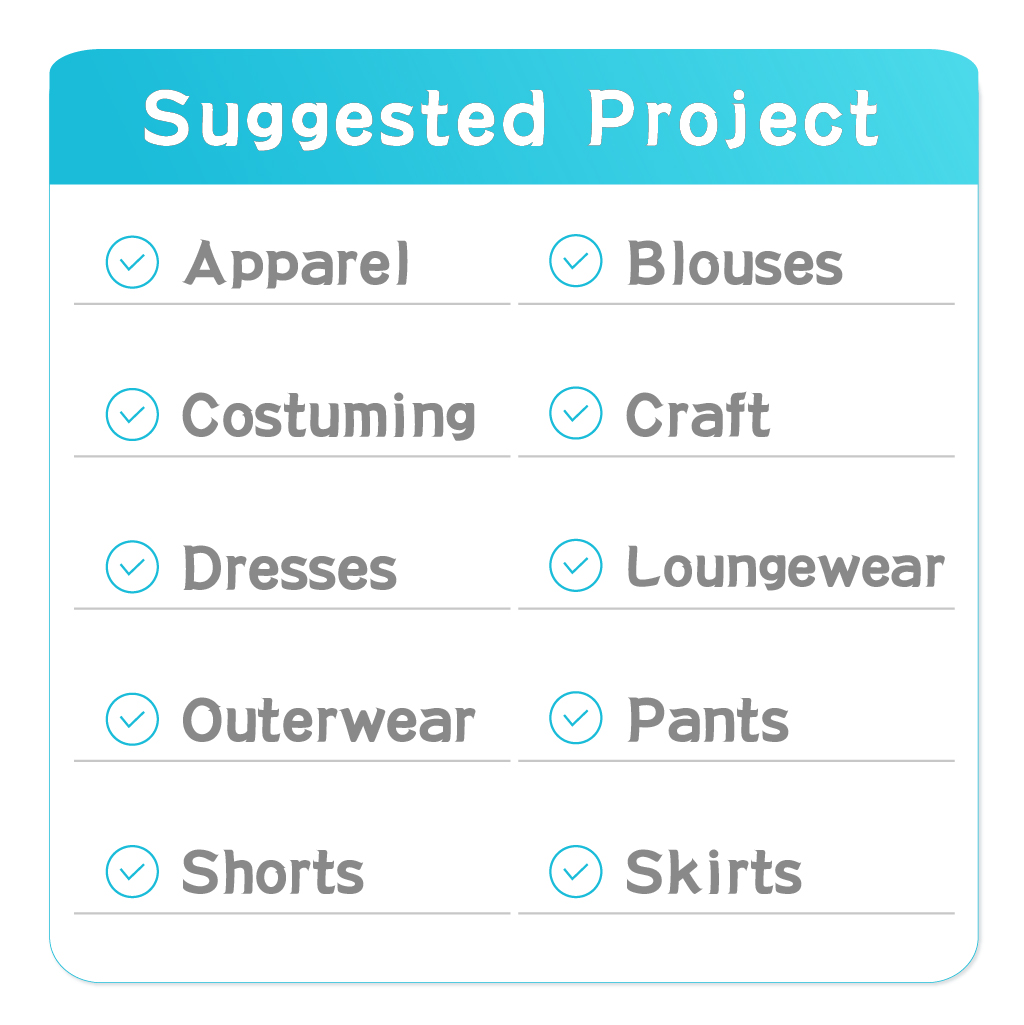The width and height of the screenshot is (1024, 1025).
Task: Select the Craft project text
Action: (698, 414)
